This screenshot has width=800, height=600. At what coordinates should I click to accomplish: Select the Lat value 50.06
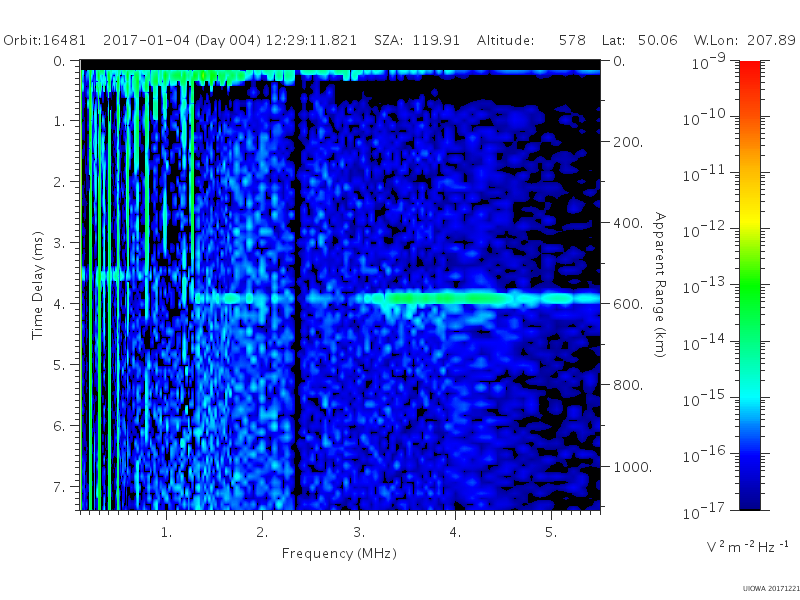point(657,40)
